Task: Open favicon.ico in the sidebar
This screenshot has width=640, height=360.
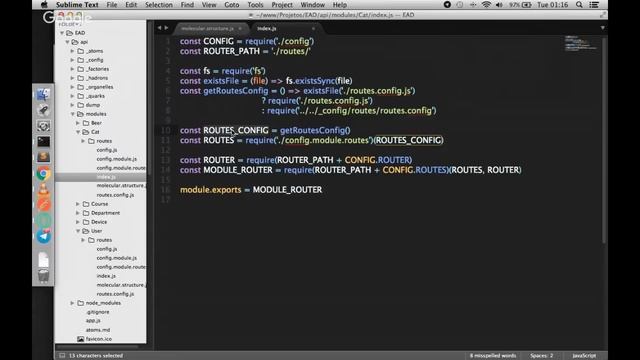Action: [98, 339]
